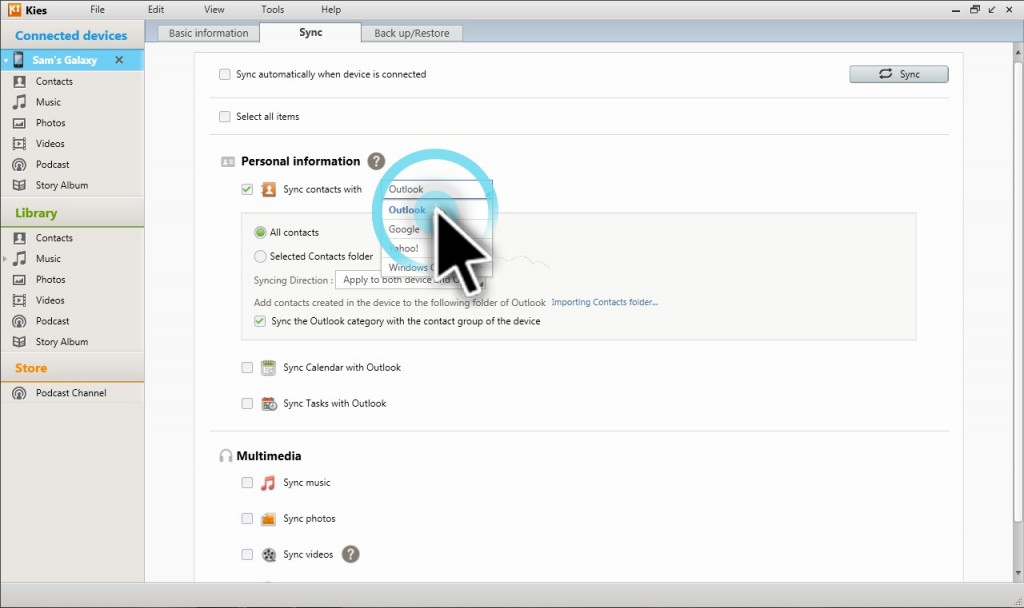Image resolution: width=1024 pixels, height=608 pixels.
Task: Select All contacts radio button
Action: (260, 232)
